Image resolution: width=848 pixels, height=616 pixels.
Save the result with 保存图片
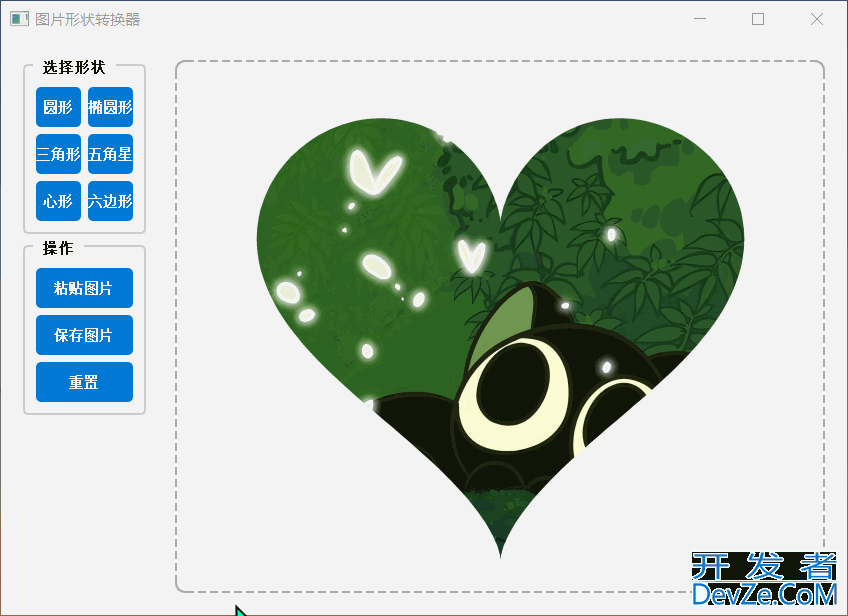[x=84, y=335]
